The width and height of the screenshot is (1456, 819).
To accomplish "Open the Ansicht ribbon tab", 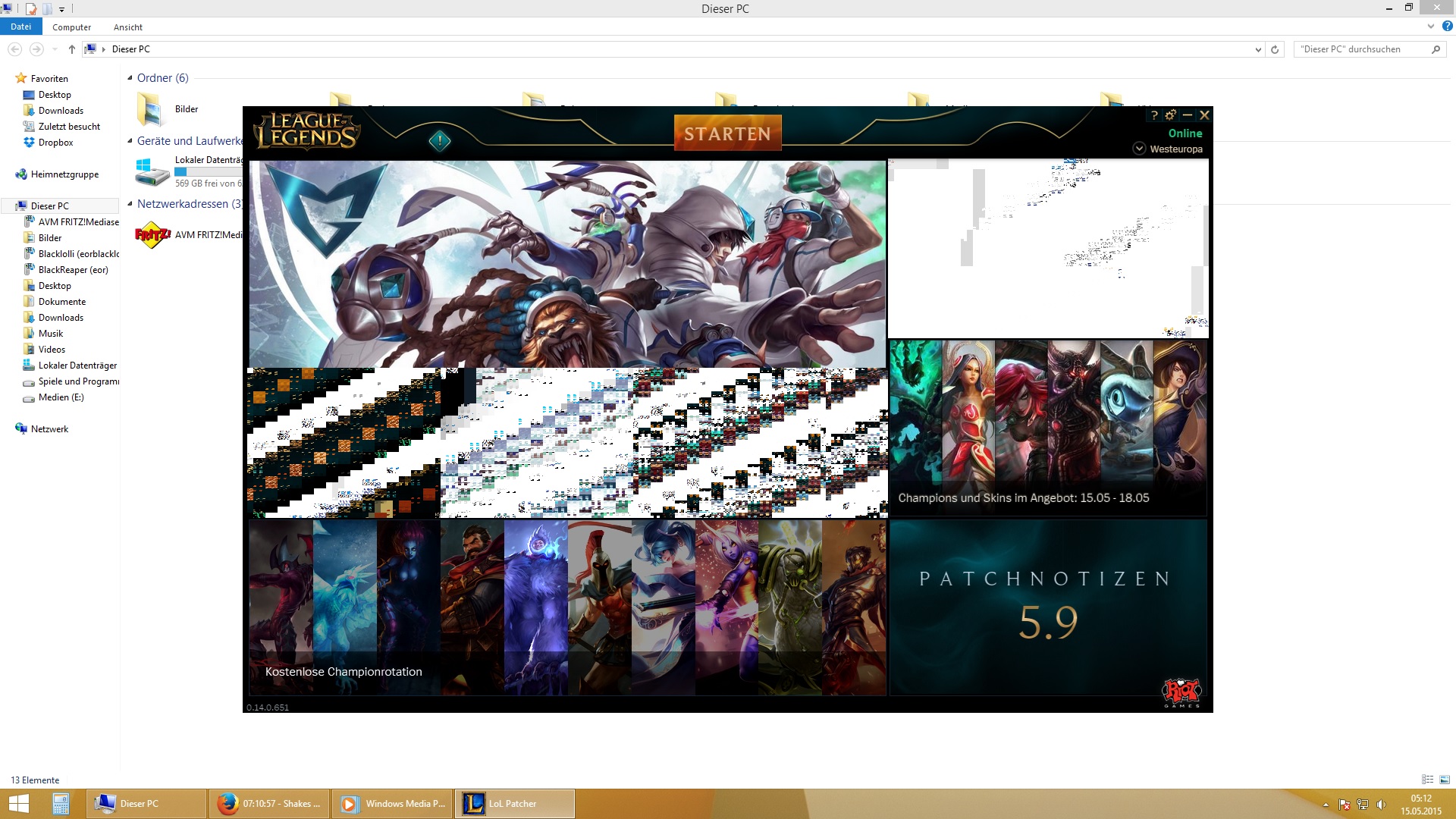I will (x=127, y=27).
